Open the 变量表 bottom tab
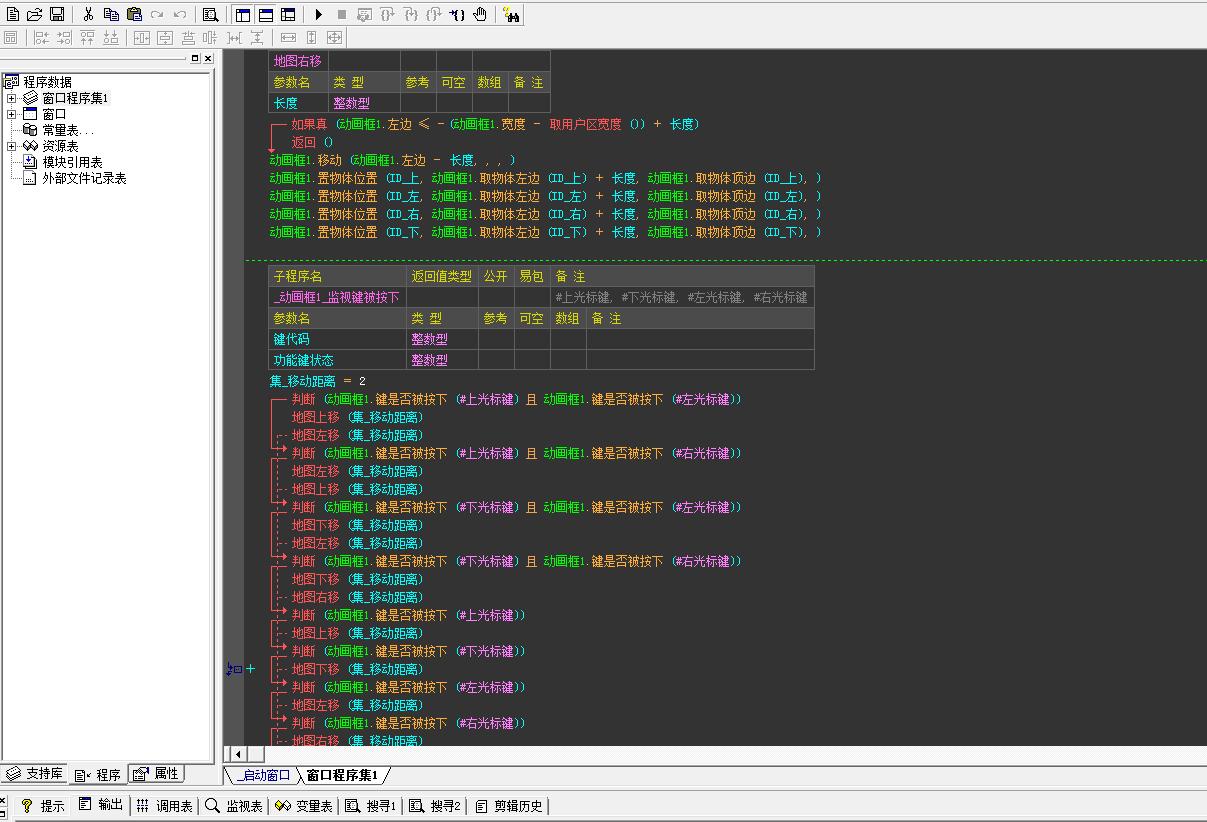This screenshot has width=1207, height=822. coord(304,806)
